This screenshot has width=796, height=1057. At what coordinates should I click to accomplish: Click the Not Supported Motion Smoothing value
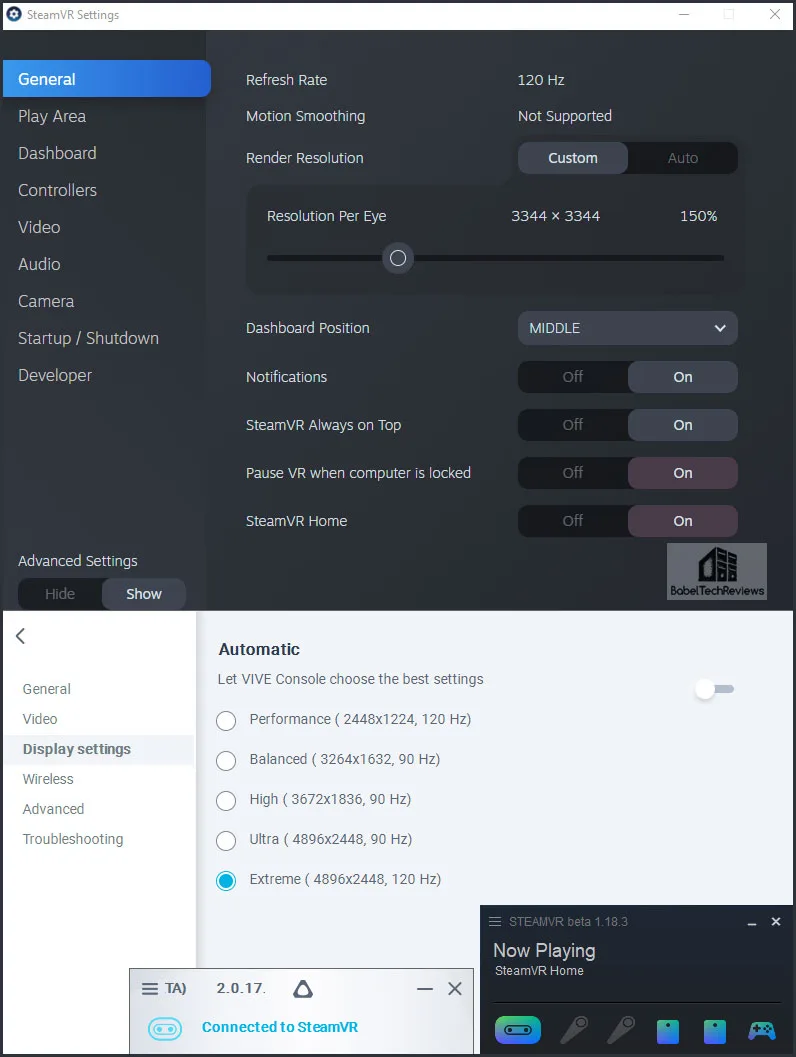tap(565, 116)
